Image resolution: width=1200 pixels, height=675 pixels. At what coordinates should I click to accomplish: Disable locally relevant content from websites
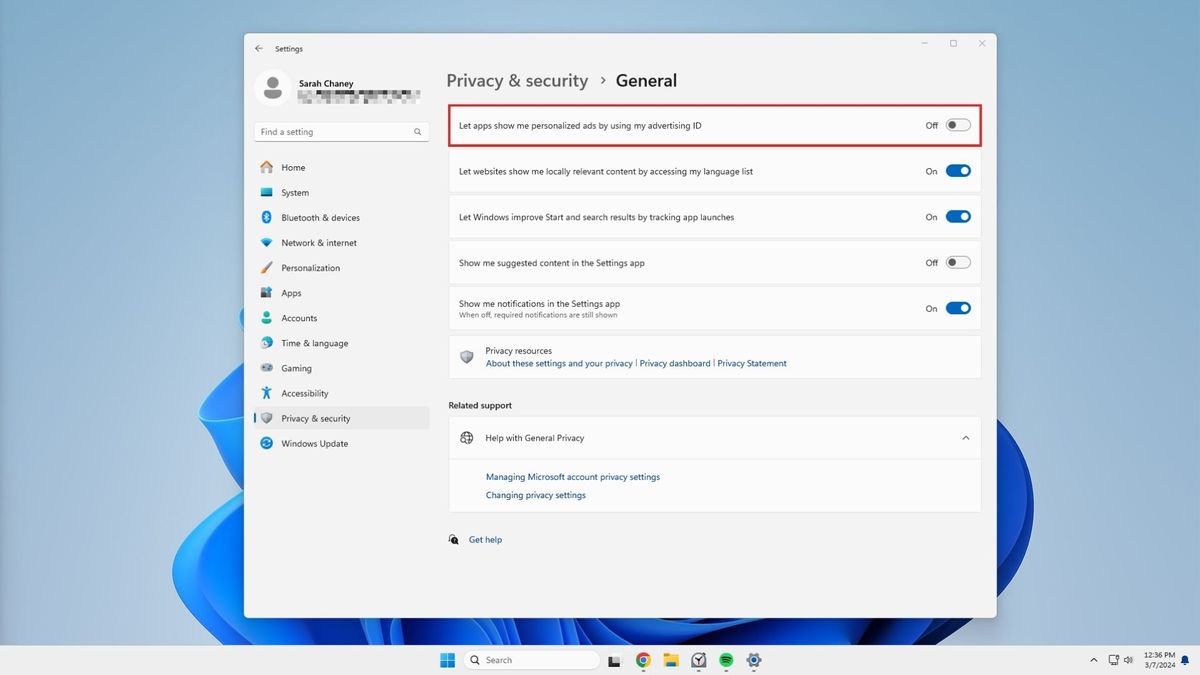tap(957, 170)
